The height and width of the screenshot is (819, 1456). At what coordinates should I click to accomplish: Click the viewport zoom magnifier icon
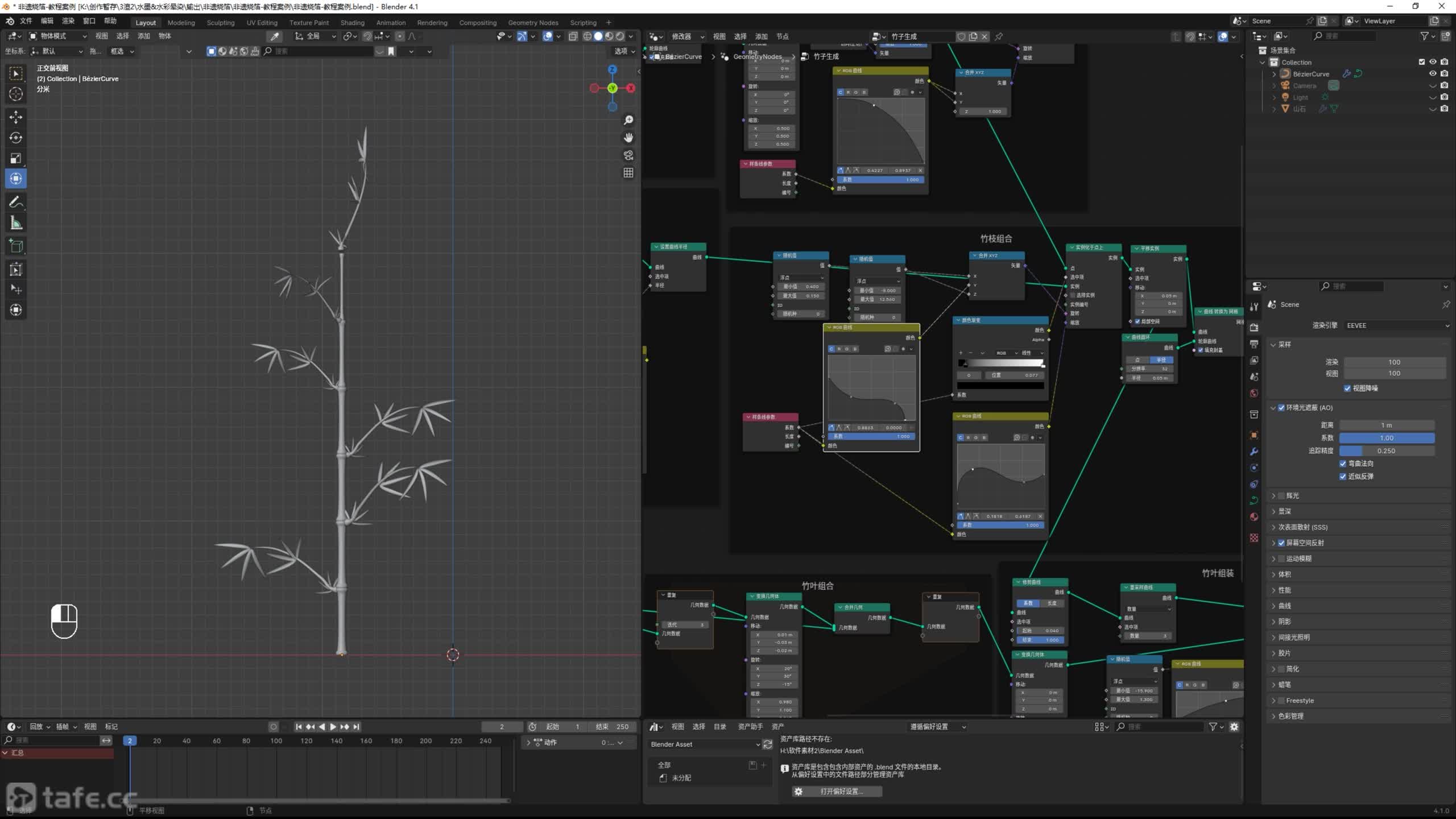point(628,120)
